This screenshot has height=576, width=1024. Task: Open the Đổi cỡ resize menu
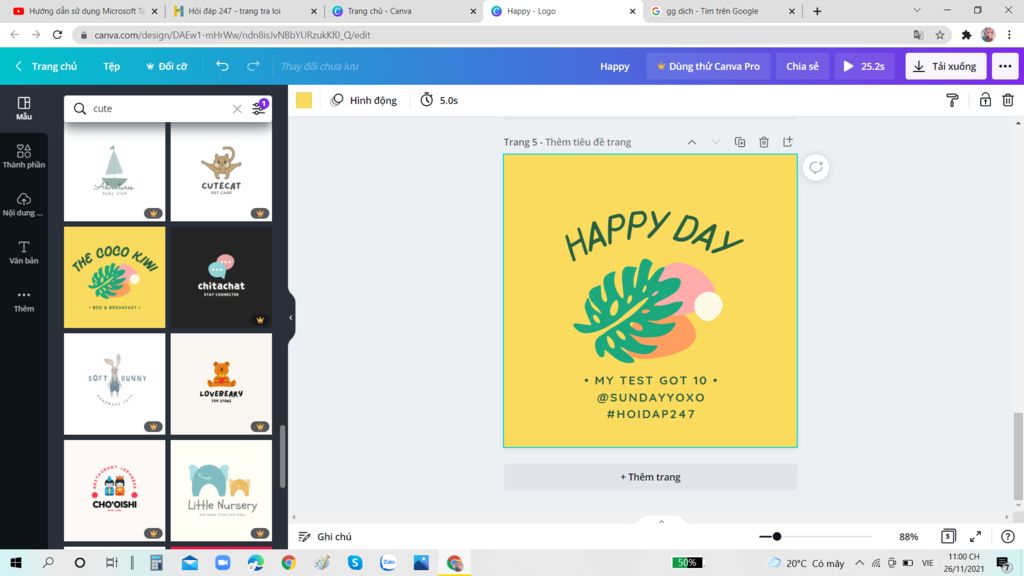coord(167,66)
